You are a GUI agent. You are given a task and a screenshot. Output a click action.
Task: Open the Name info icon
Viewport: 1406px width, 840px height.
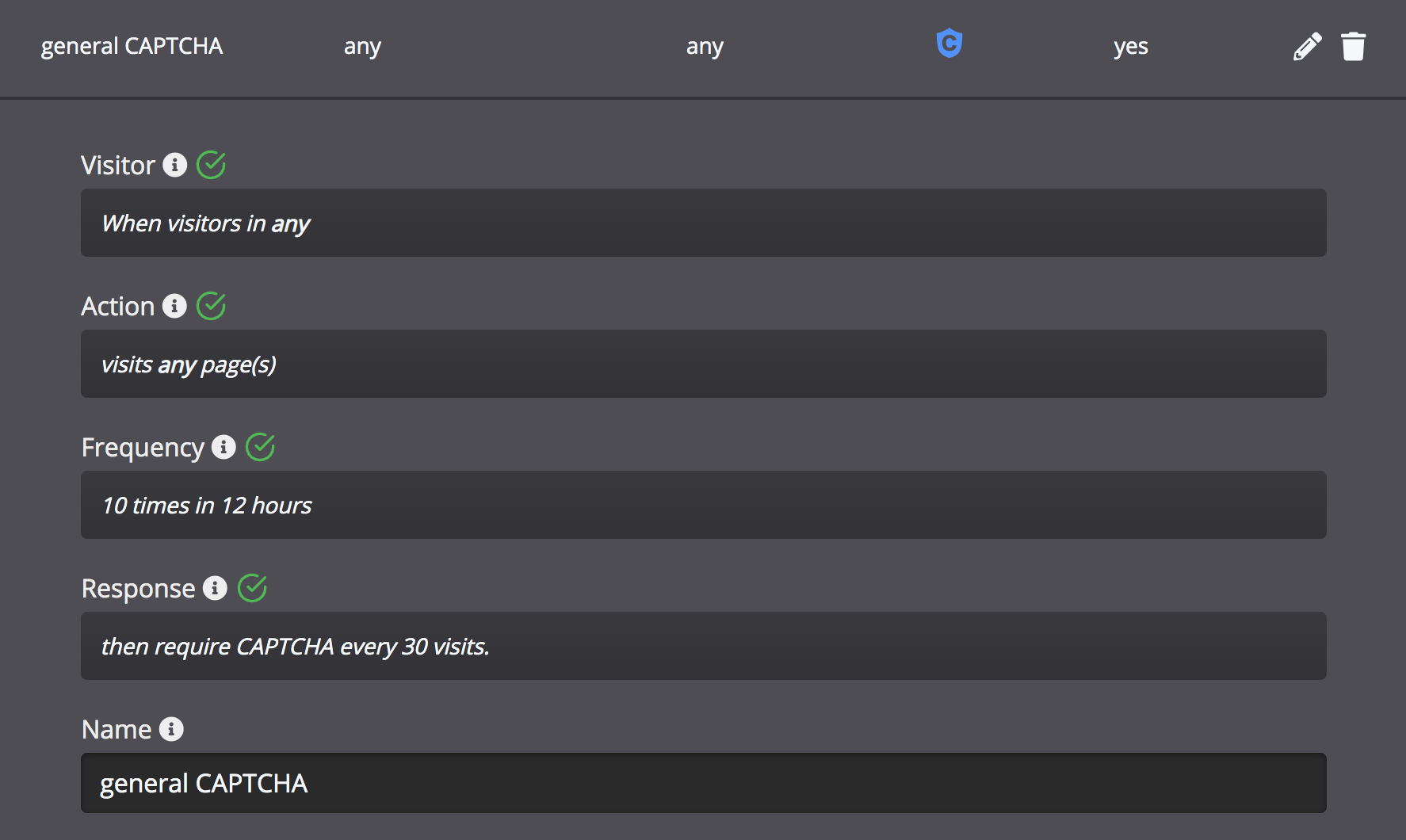click(x=171, y=729)
